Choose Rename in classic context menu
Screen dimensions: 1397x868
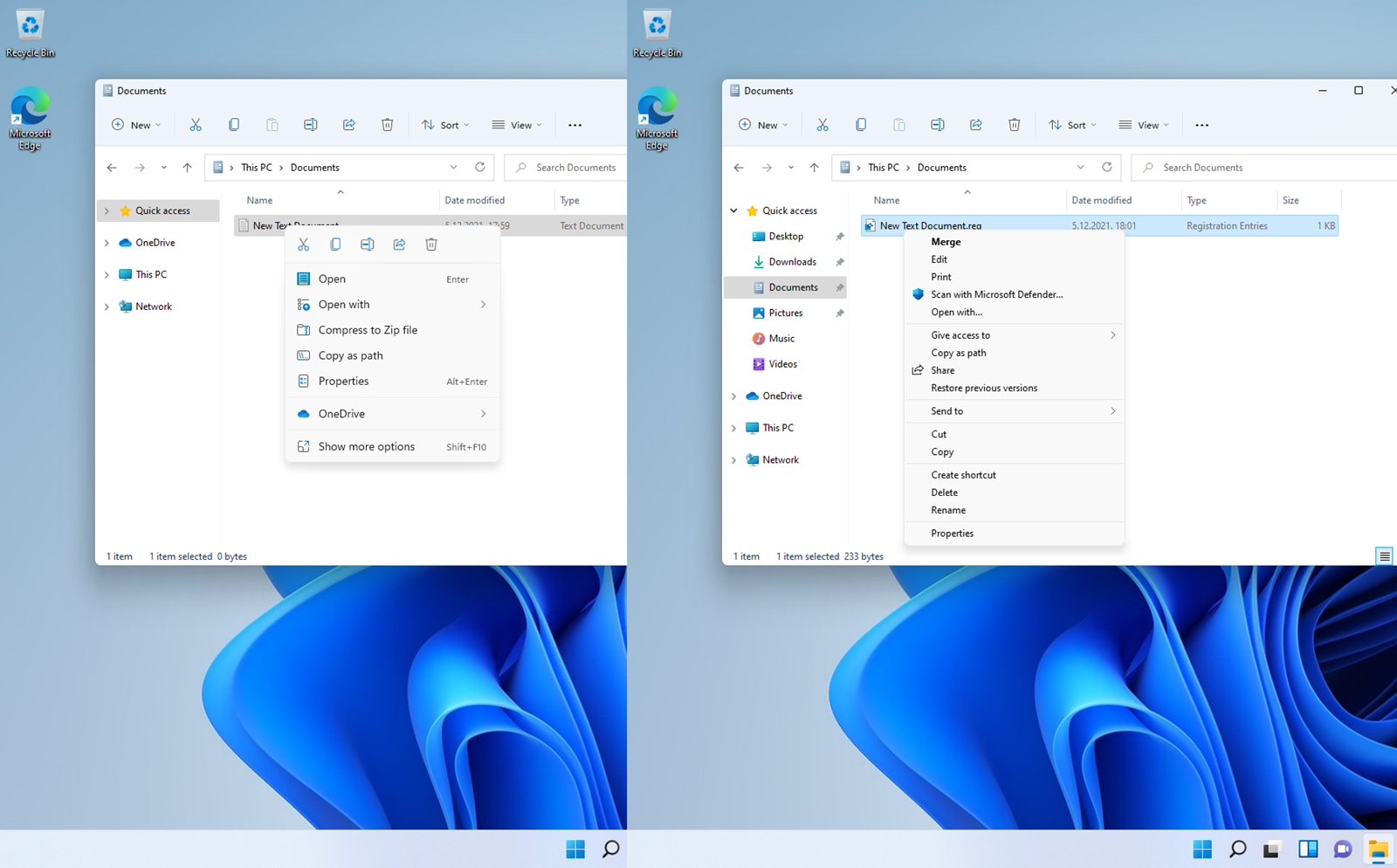pos(1014,510)
